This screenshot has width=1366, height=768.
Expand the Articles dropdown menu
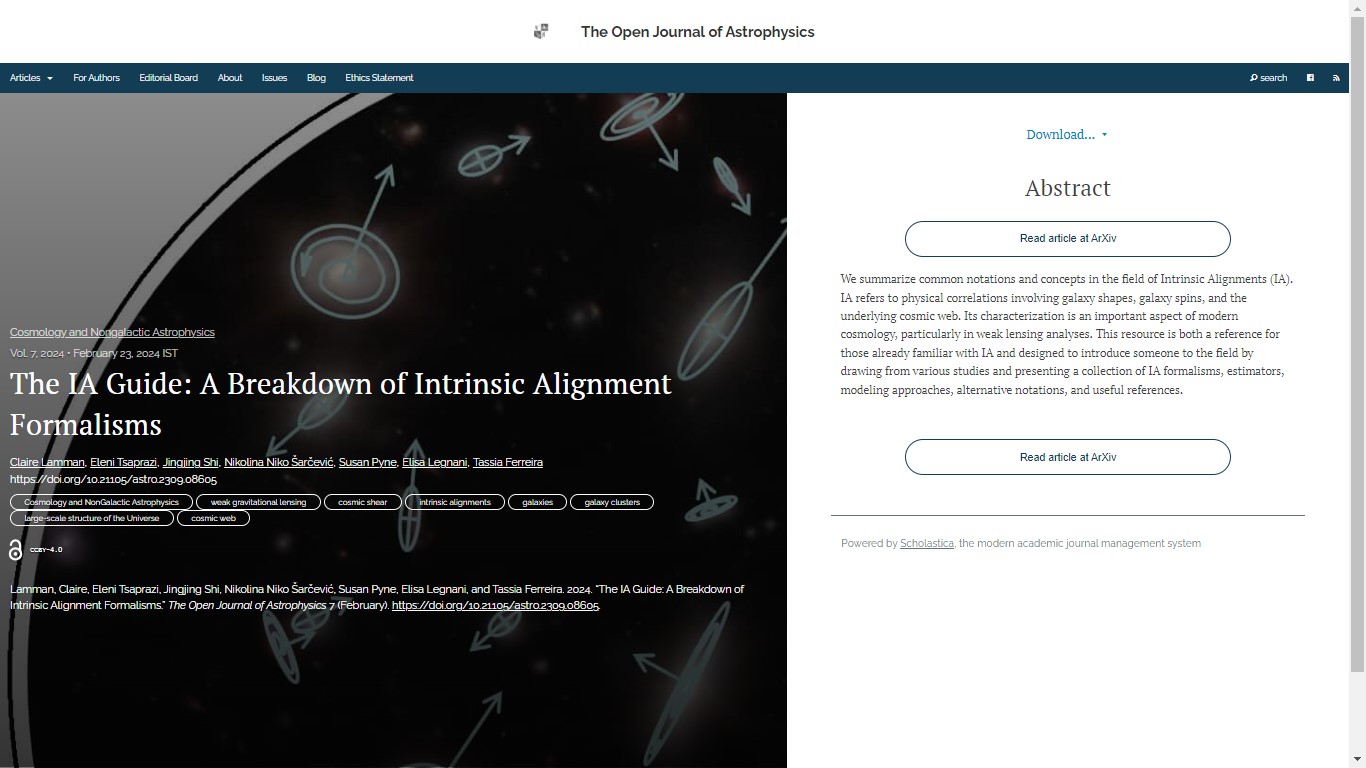coord(31,78)
